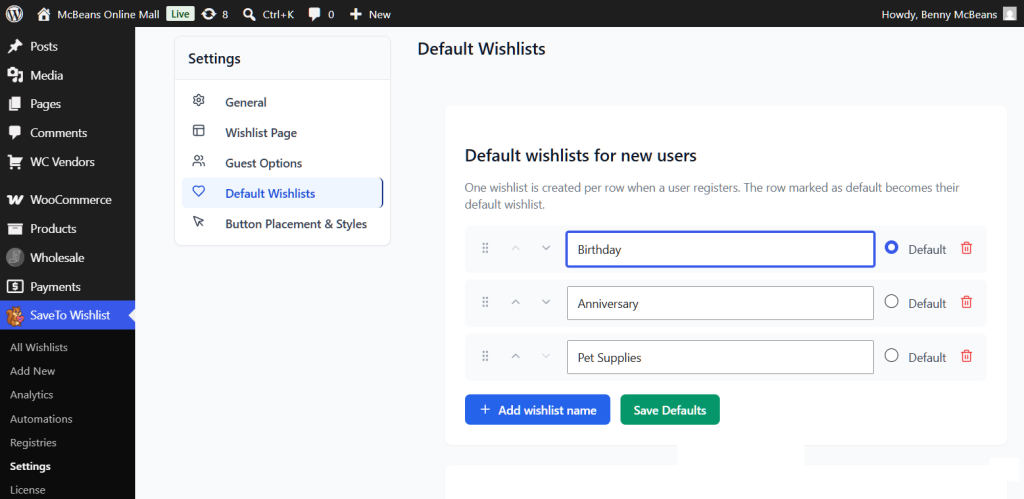The image size is (1024, 499).
Task: Open the comments bubble icon in admin bar
Action: point(315,14)
